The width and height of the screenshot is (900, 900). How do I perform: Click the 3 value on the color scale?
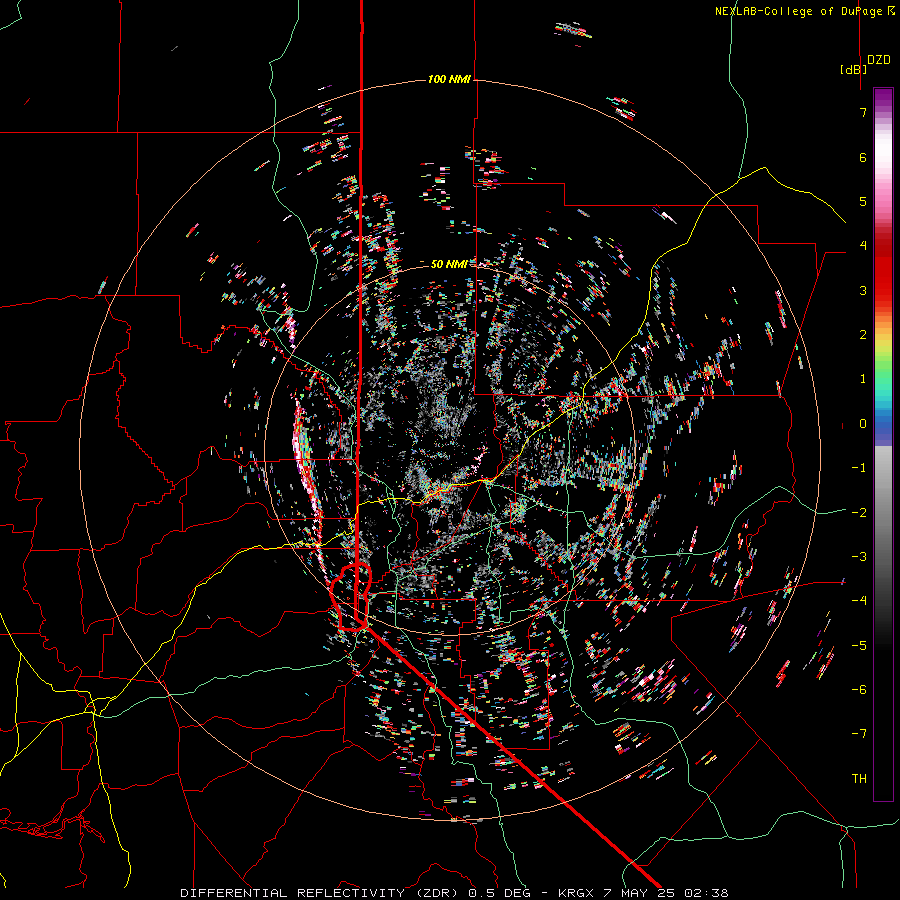tap(863, 290)
